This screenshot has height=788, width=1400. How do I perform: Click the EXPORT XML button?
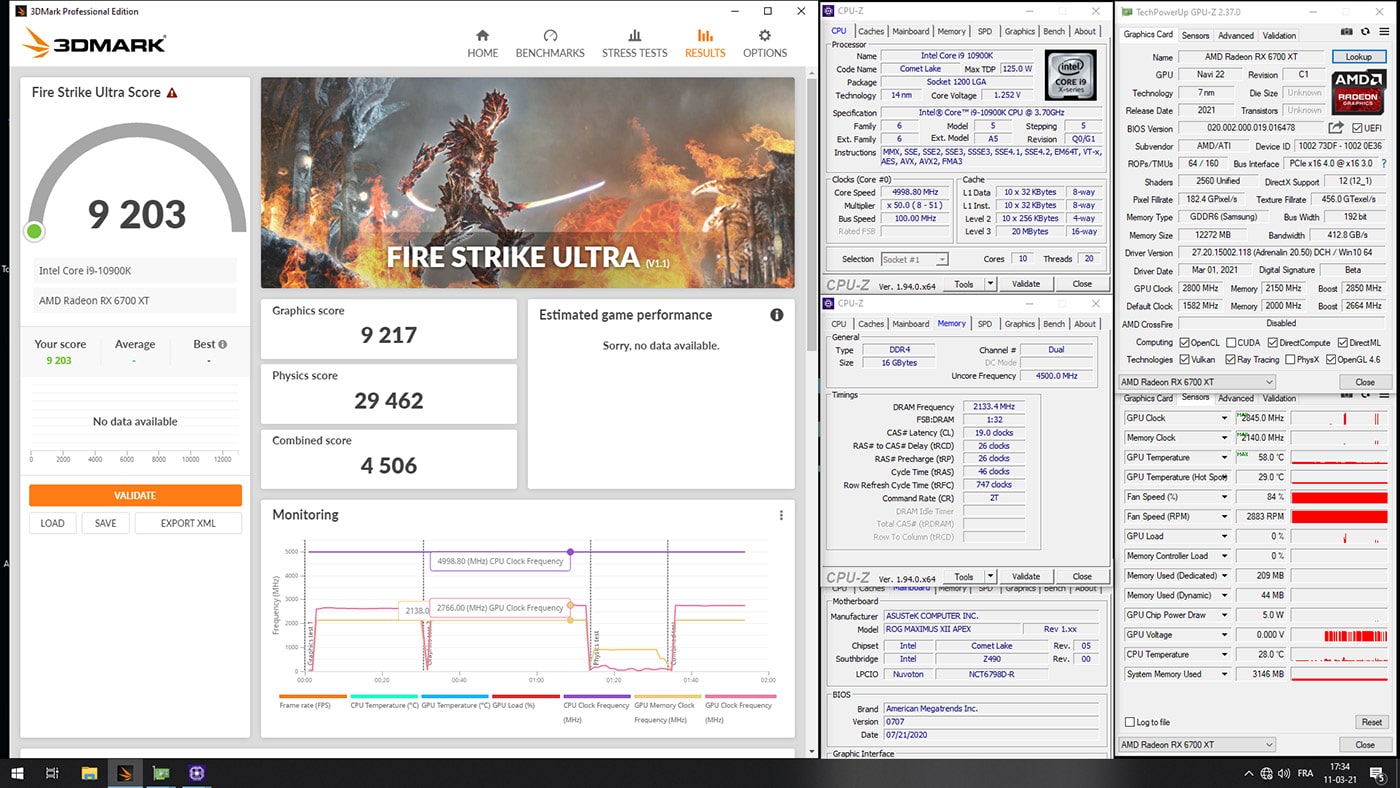tap(188, 523)
